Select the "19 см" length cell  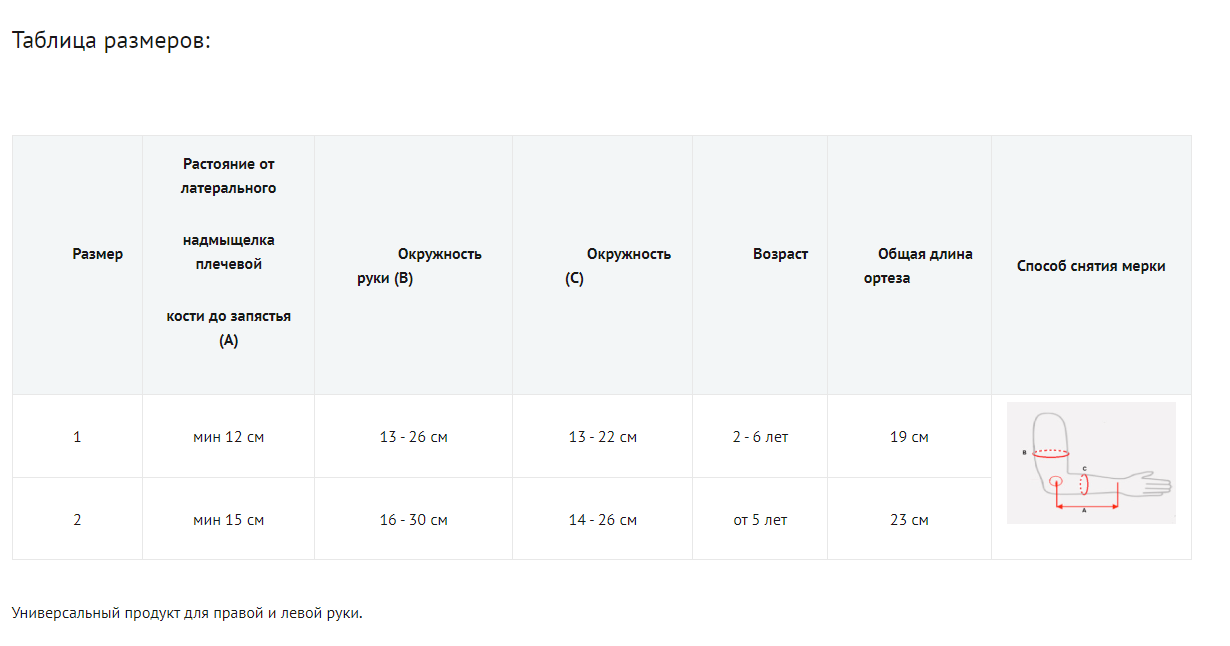(909, 437)
